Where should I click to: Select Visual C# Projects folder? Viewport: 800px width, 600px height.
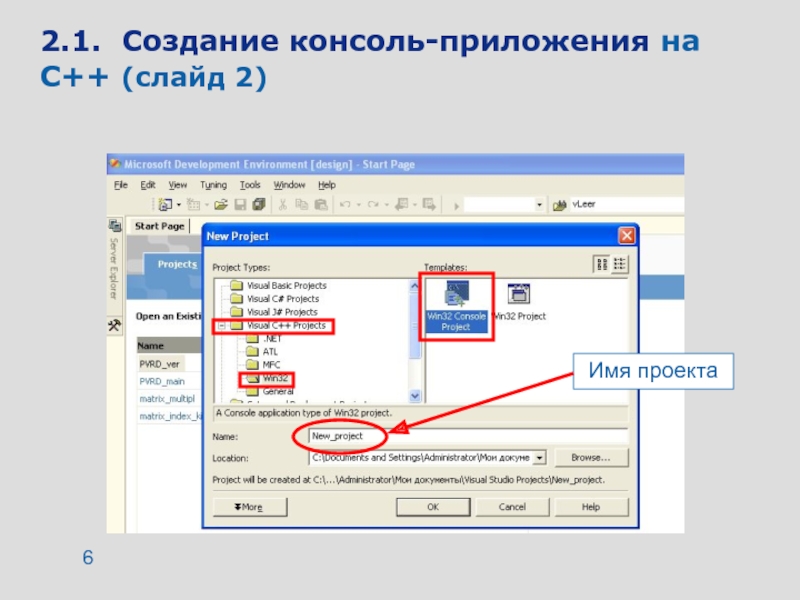coord(274,298)
